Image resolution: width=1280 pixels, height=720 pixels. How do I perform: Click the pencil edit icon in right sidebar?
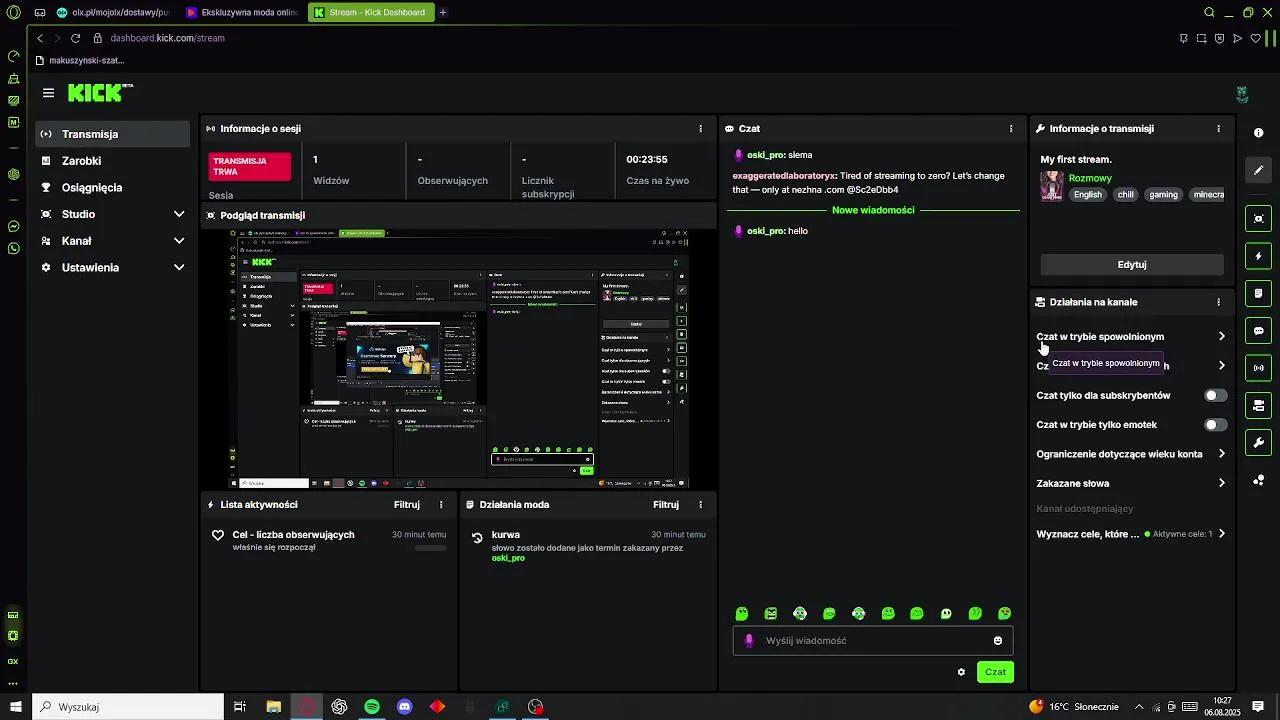click(x=1258, y=170)
